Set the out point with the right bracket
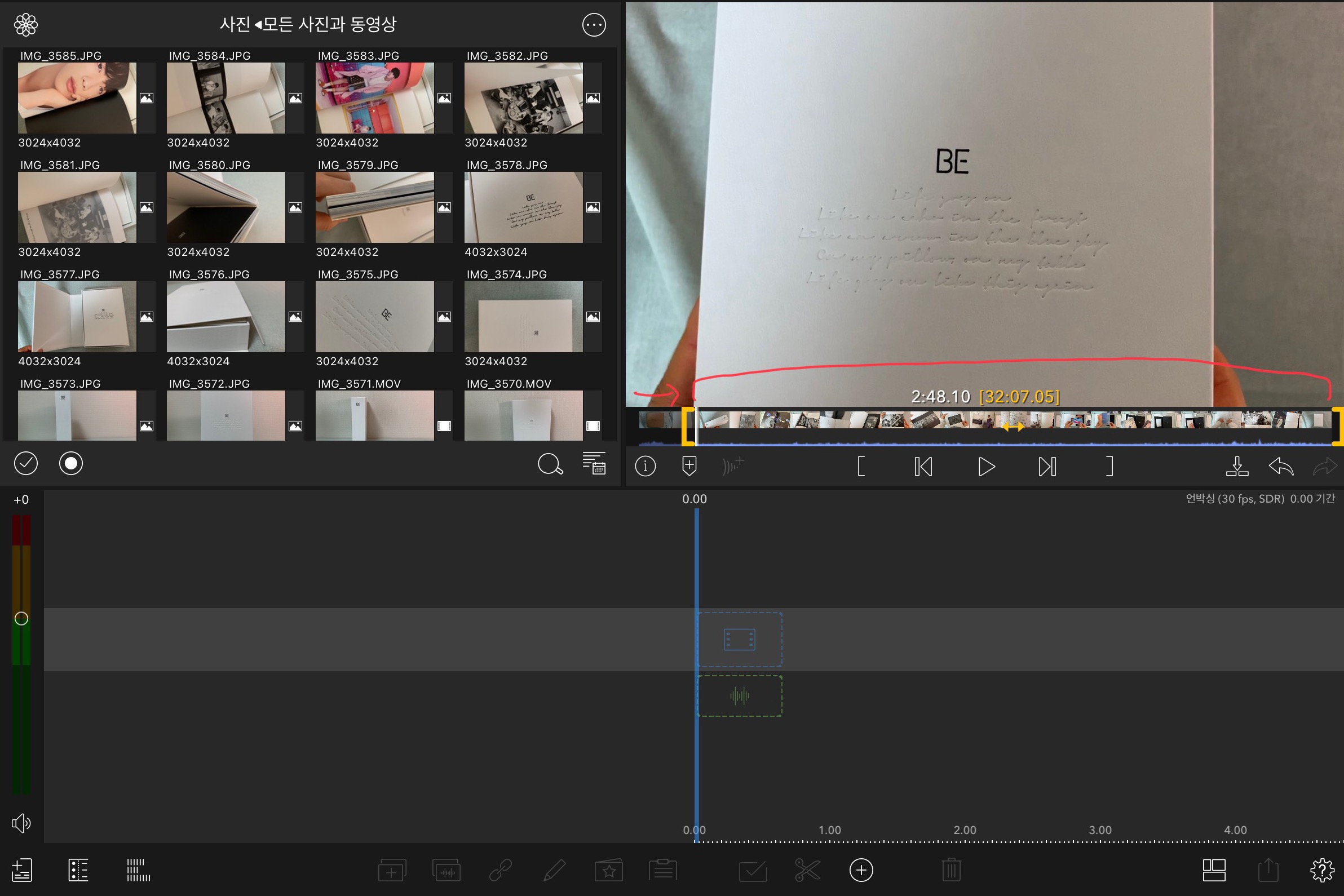The width and height of the screenshot is (1344, 896). [x=1109, y=467]
